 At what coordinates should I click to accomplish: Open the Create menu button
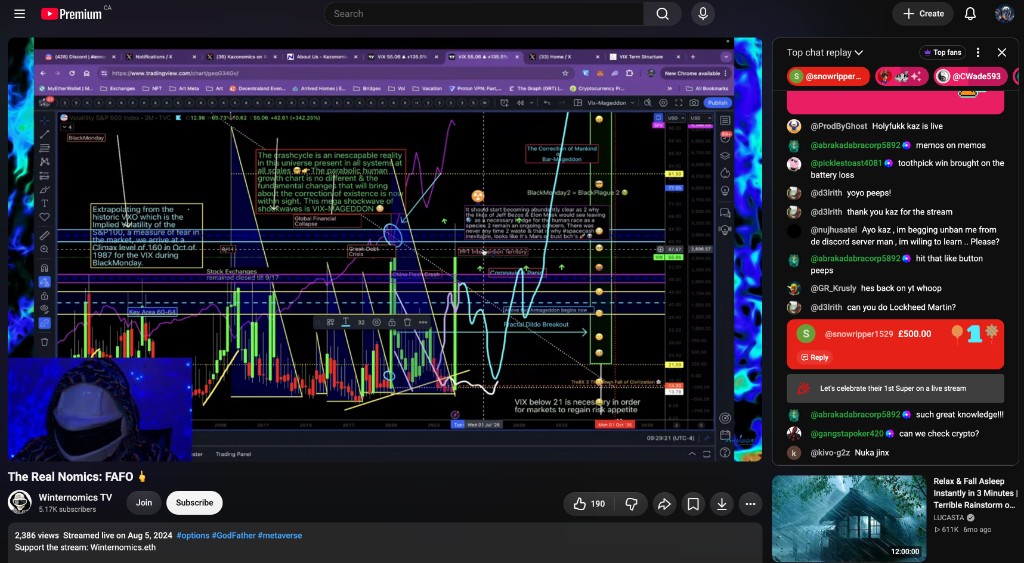[x=923, y=14]
